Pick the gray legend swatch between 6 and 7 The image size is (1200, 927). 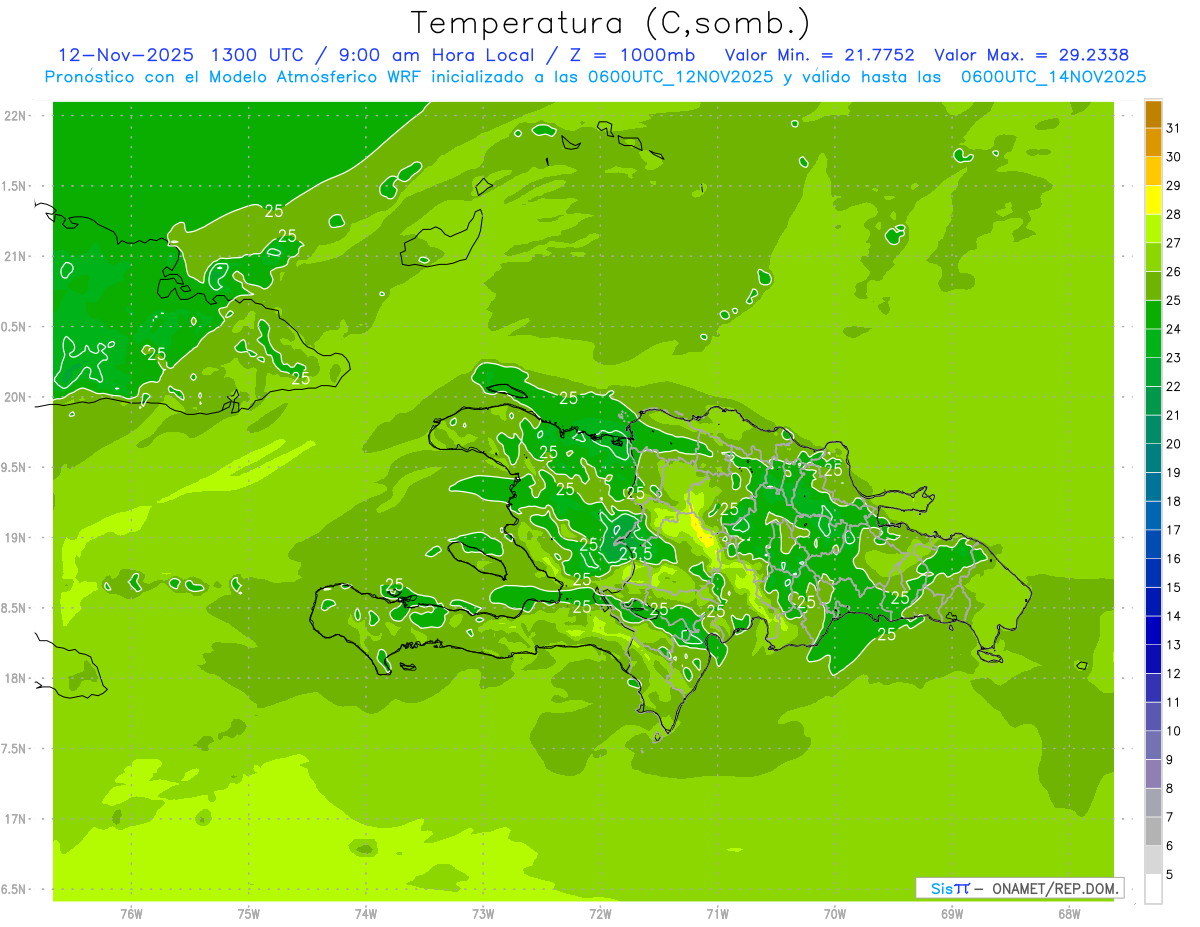pos(1153,832)
